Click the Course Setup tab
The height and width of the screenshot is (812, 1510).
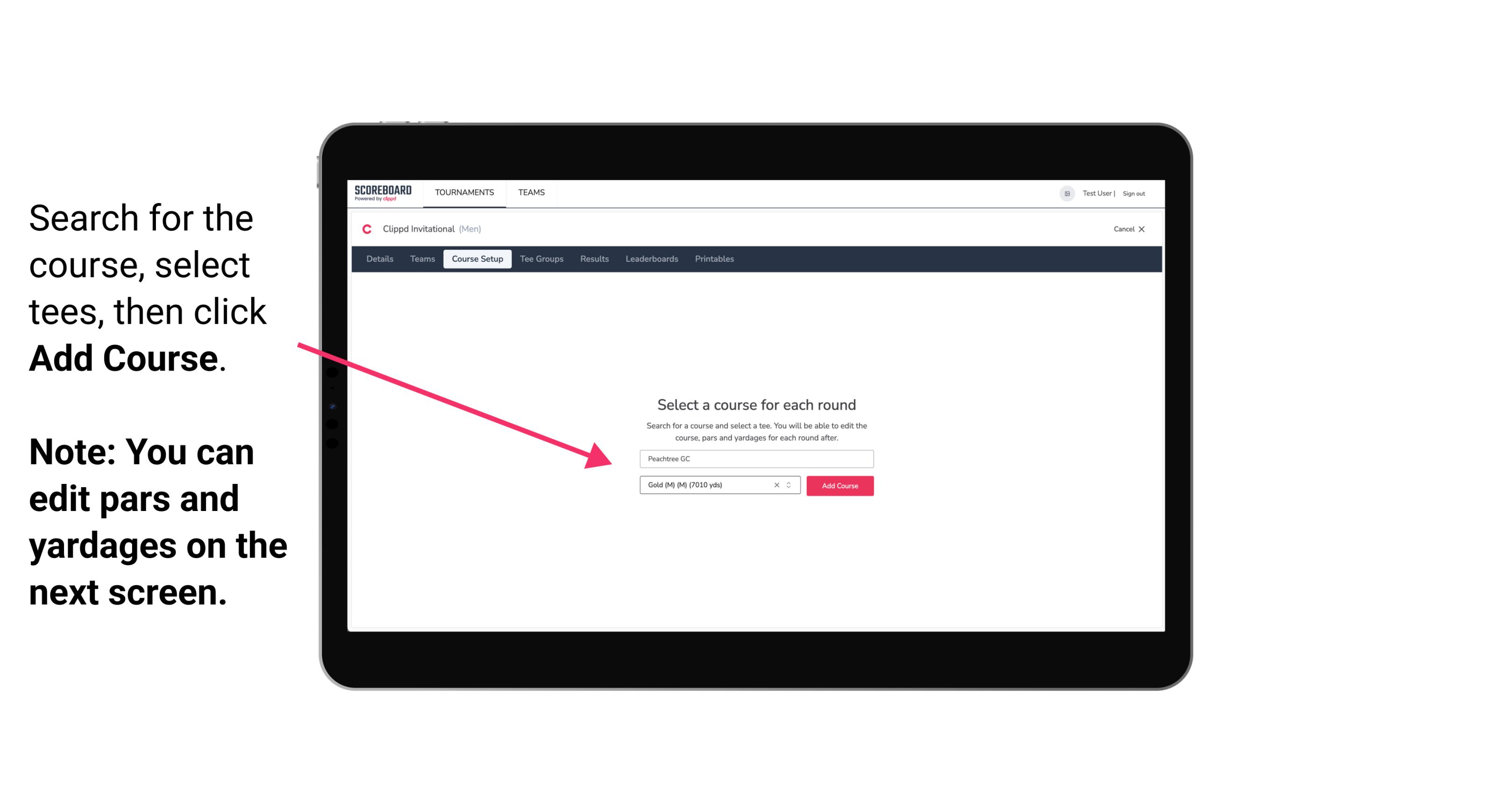click(x=477, y=259)
